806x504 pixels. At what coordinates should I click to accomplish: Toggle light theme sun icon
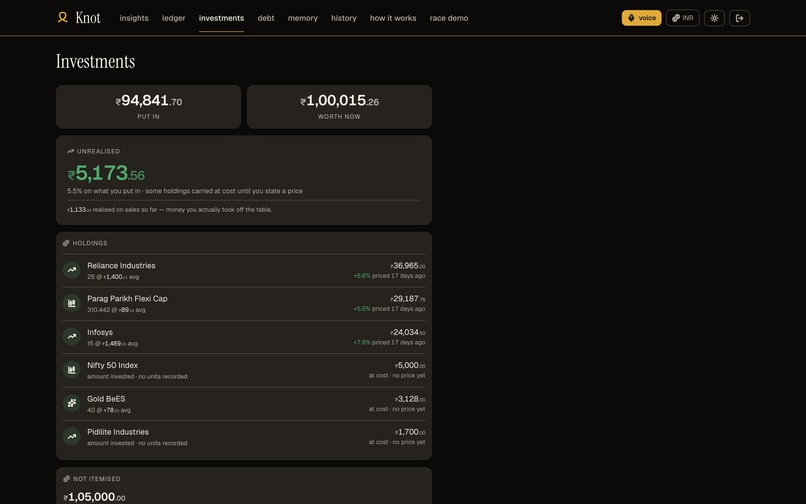715,18
